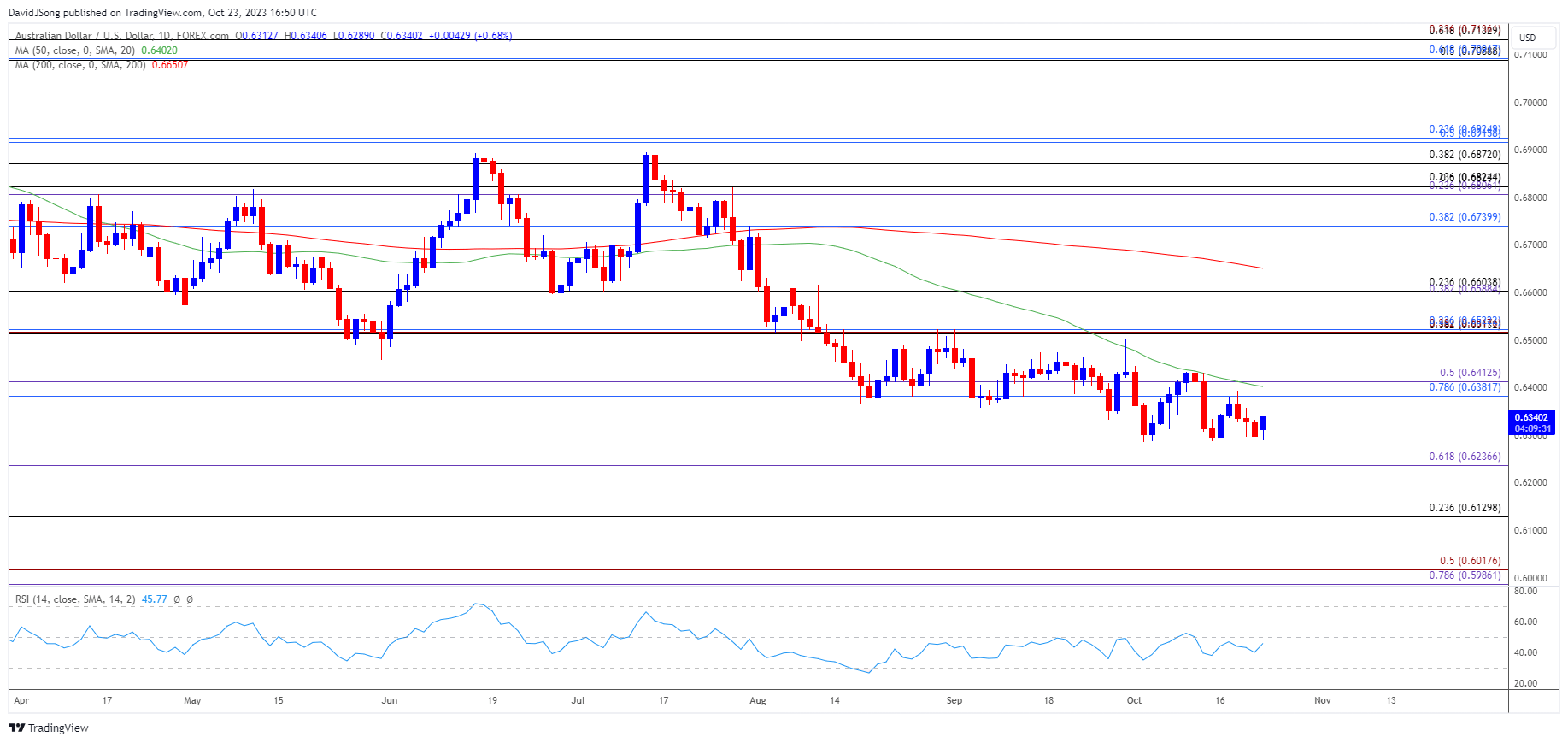Image resolution: width=1568 pixels, height=743 pixels.
Task: Click the Open price value O0.63127
Action: point(257,36)
